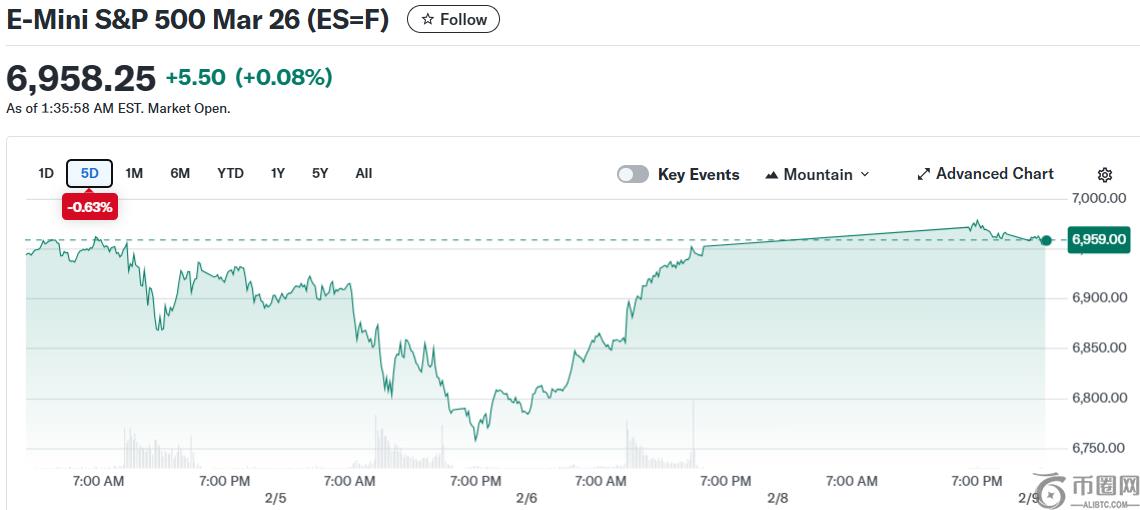Click the Follow star button

453,19
